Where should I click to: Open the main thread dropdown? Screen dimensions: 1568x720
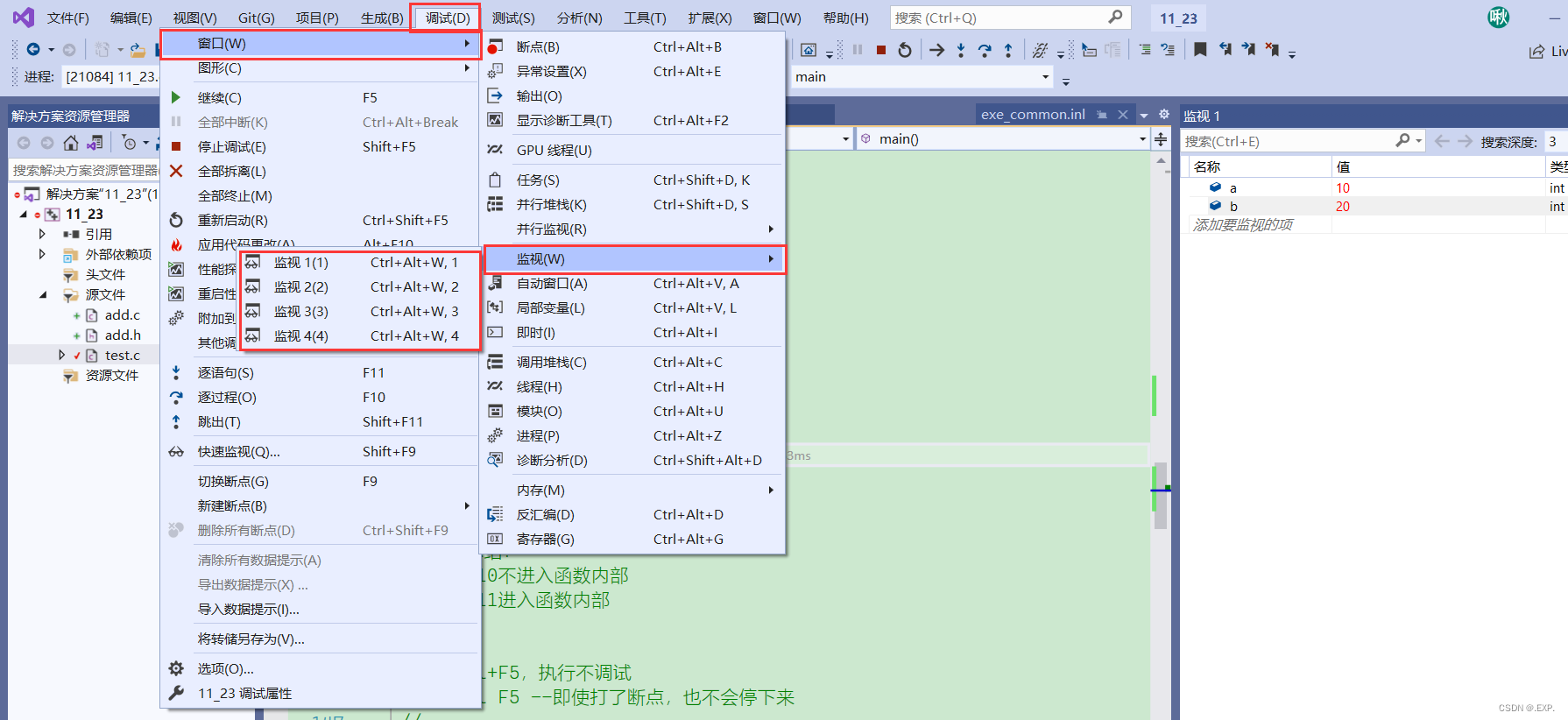click(x=1045, y=77)
